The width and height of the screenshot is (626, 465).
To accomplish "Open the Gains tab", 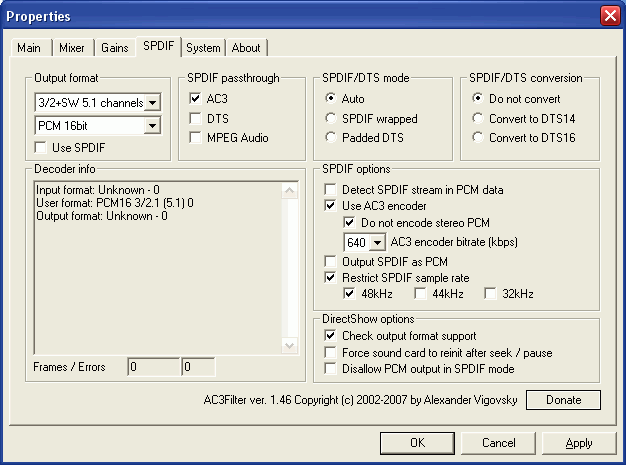I will 115,47.
